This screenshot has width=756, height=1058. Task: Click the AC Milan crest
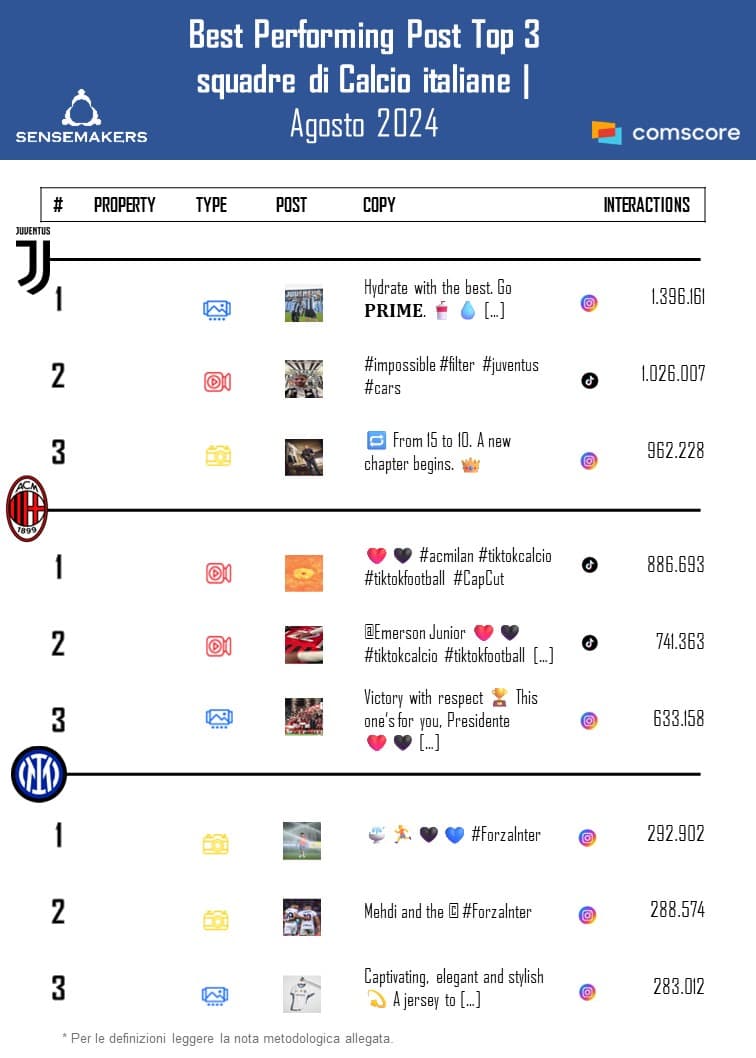pos(27,509)
